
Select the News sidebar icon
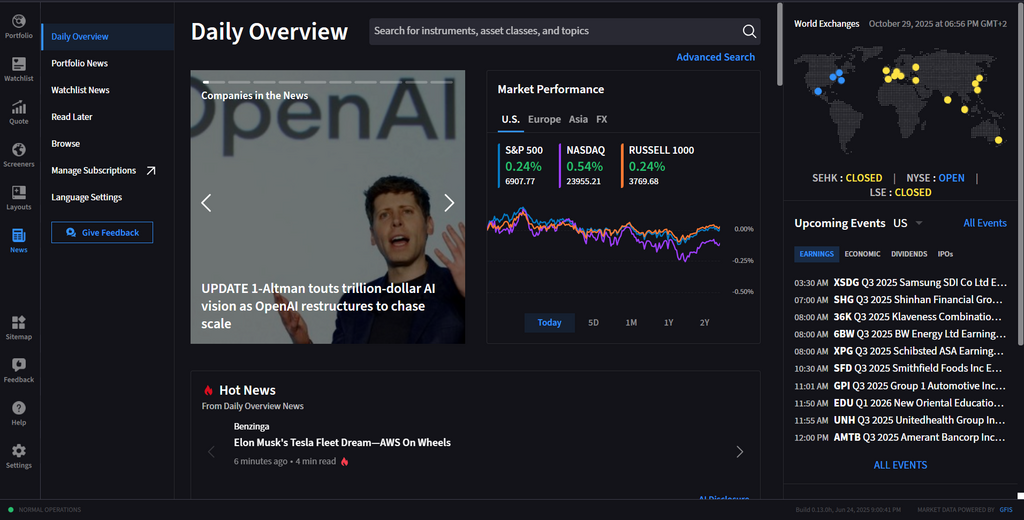(x=19, y=240)
